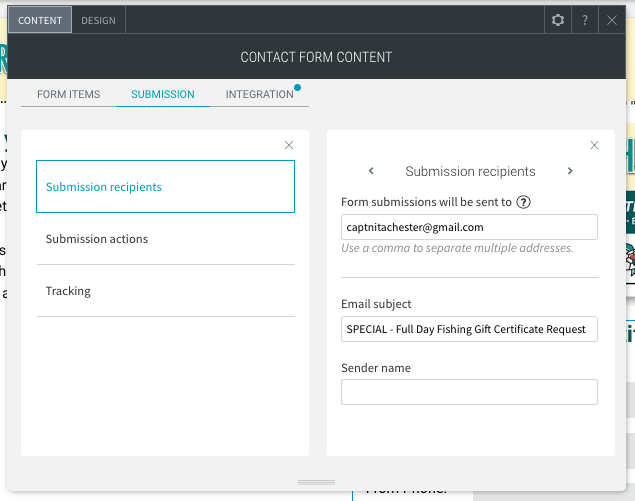Click the 'Sender name' label
This screenshot has width=635, height=501.
[x=376, y=368]
